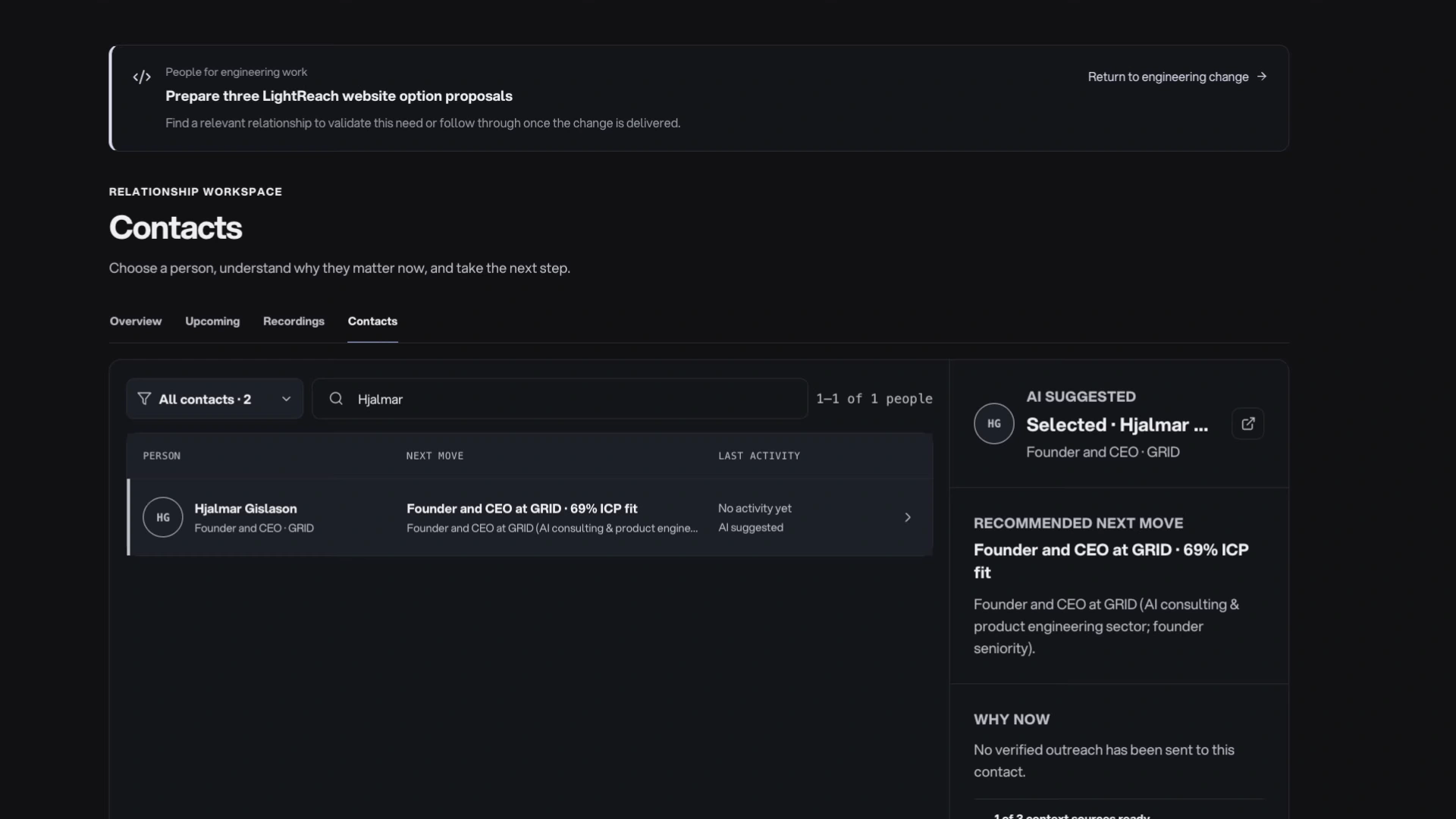Click the arrow next to Return to engineering change

(1262, 77)
